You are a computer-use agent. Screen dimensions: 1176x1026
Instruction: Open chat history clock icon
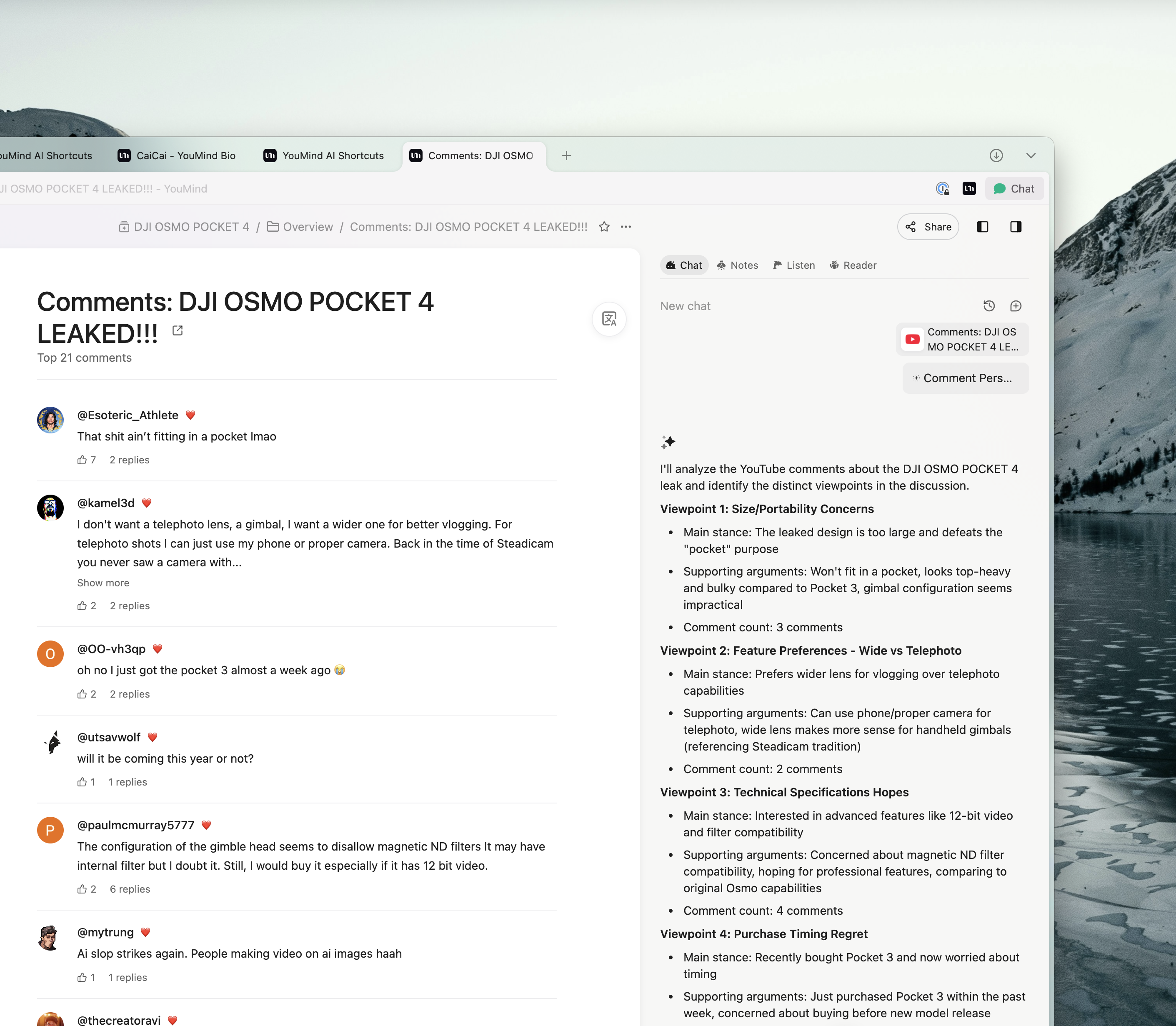[x=989, y=306]
